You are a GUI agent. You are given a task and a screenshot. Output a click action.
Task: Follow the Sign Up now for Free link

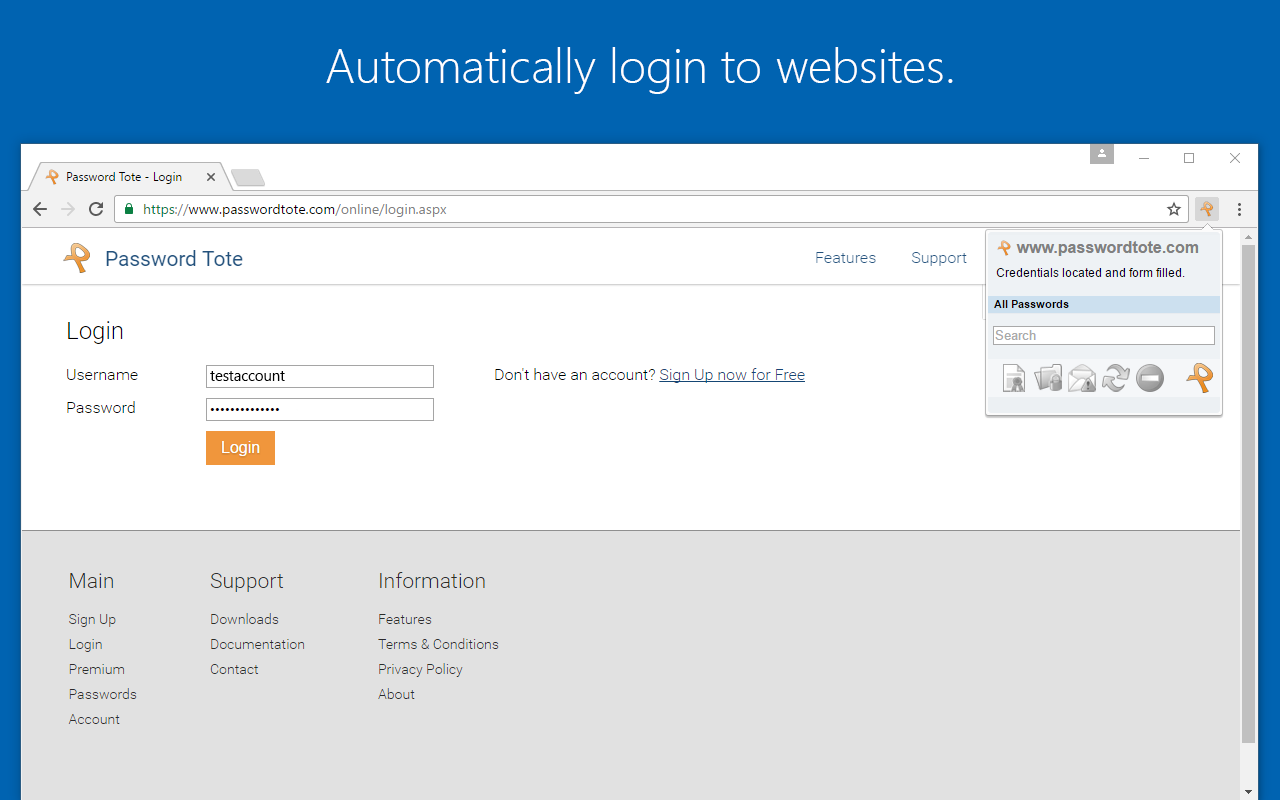(x=732, y=375)
